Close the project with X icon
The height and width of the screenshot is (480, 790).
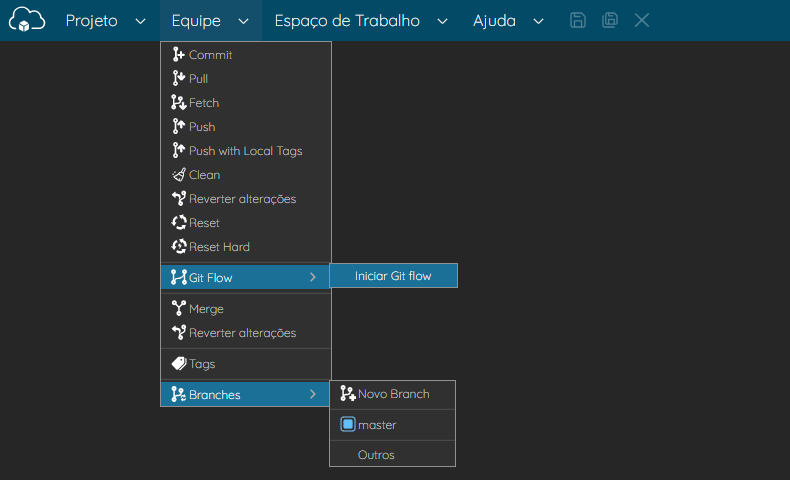tap(641, 20)
